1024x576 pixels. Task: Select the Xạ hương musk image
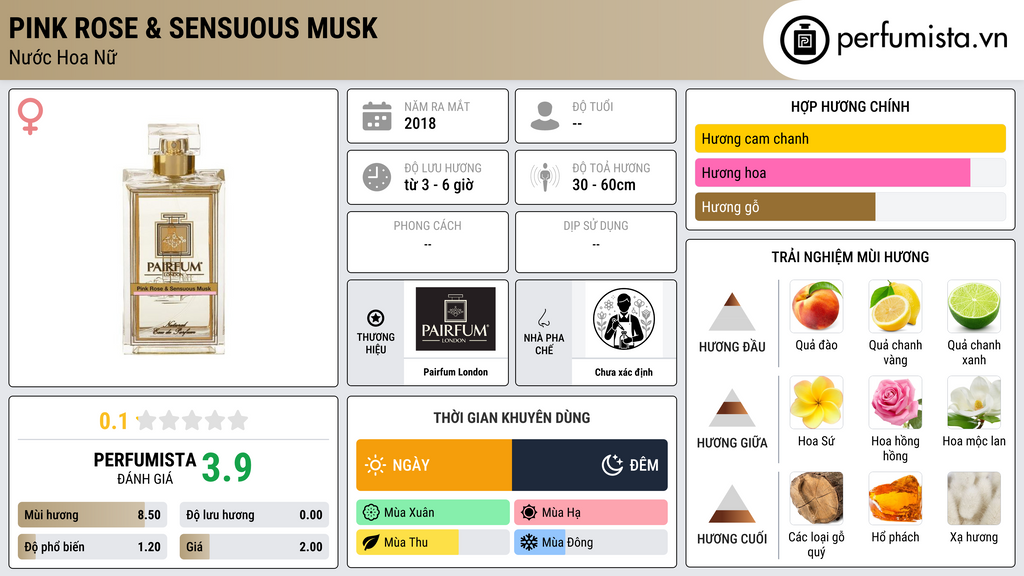point(974,498)
